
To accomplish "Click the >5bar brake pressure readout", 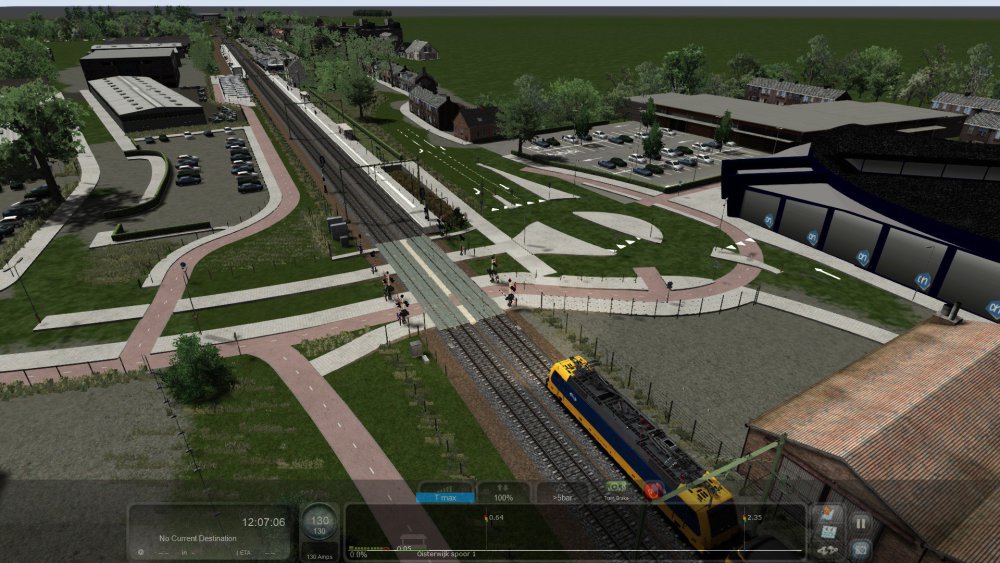I will (x=562, y=497).
